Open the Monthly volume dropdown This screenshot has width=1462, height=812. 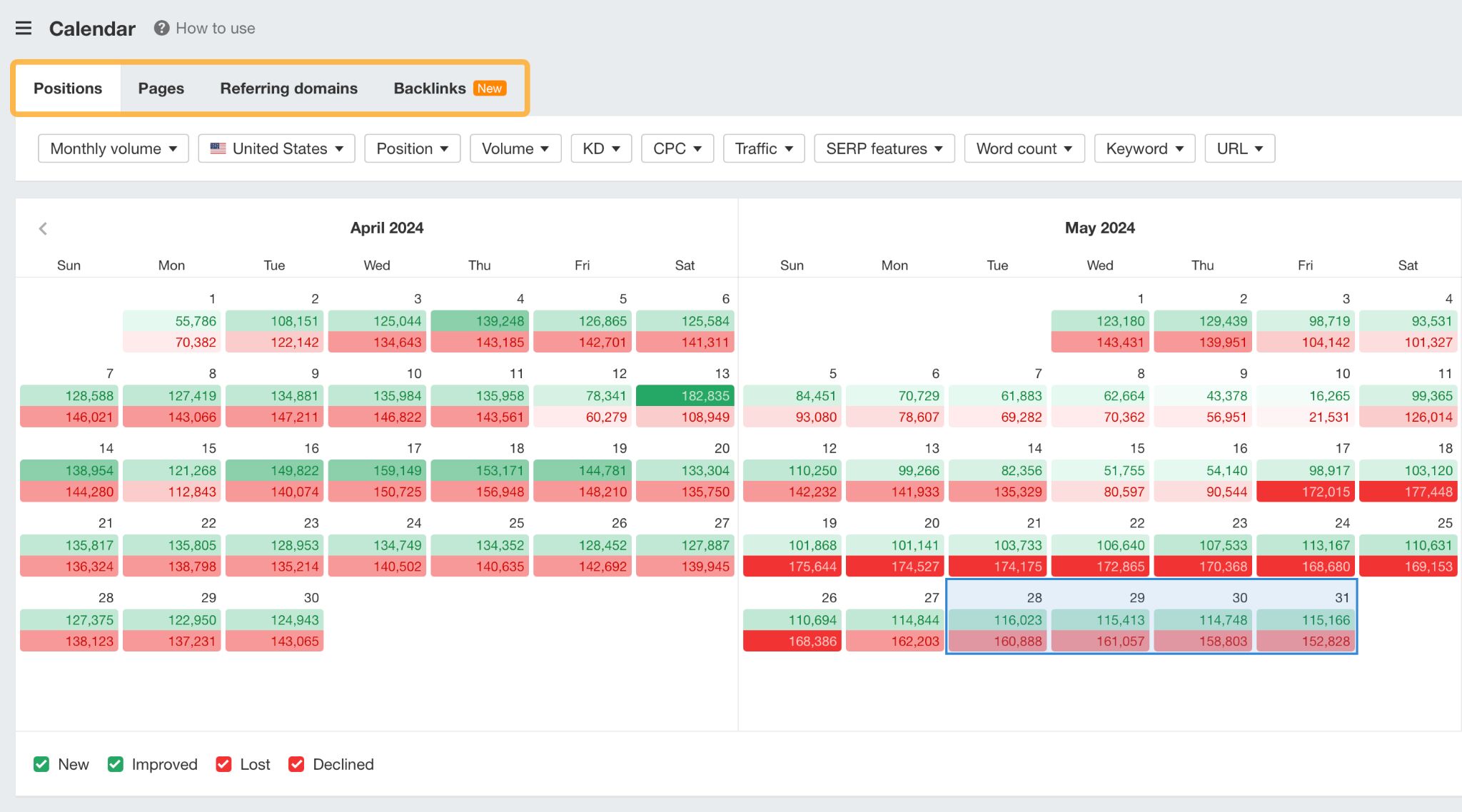pos(112,148)
